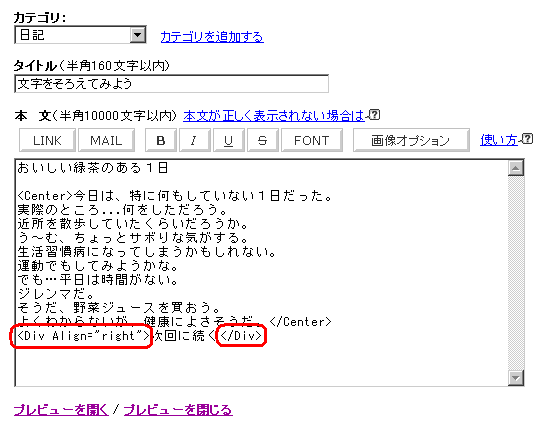Click the line 実際のところ...何をしただろう。

(x=122, y=210)
